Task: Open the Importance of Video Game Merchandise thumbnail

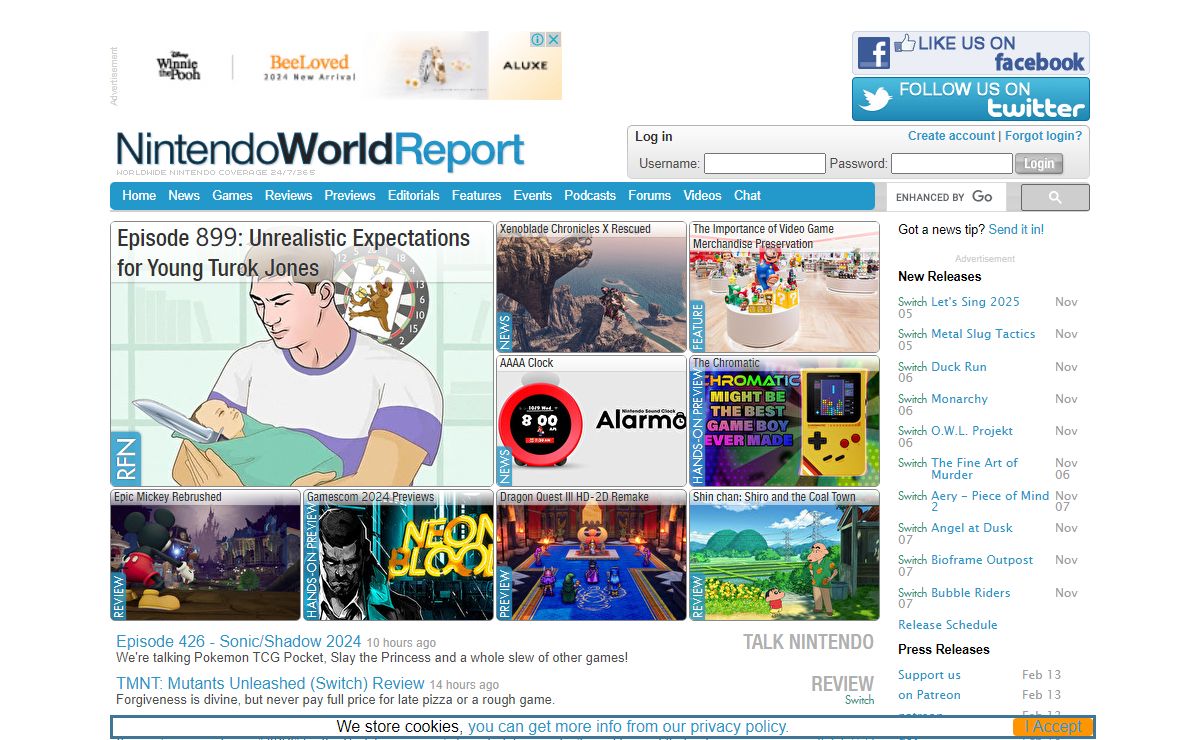Action: [x=784, y=287]
